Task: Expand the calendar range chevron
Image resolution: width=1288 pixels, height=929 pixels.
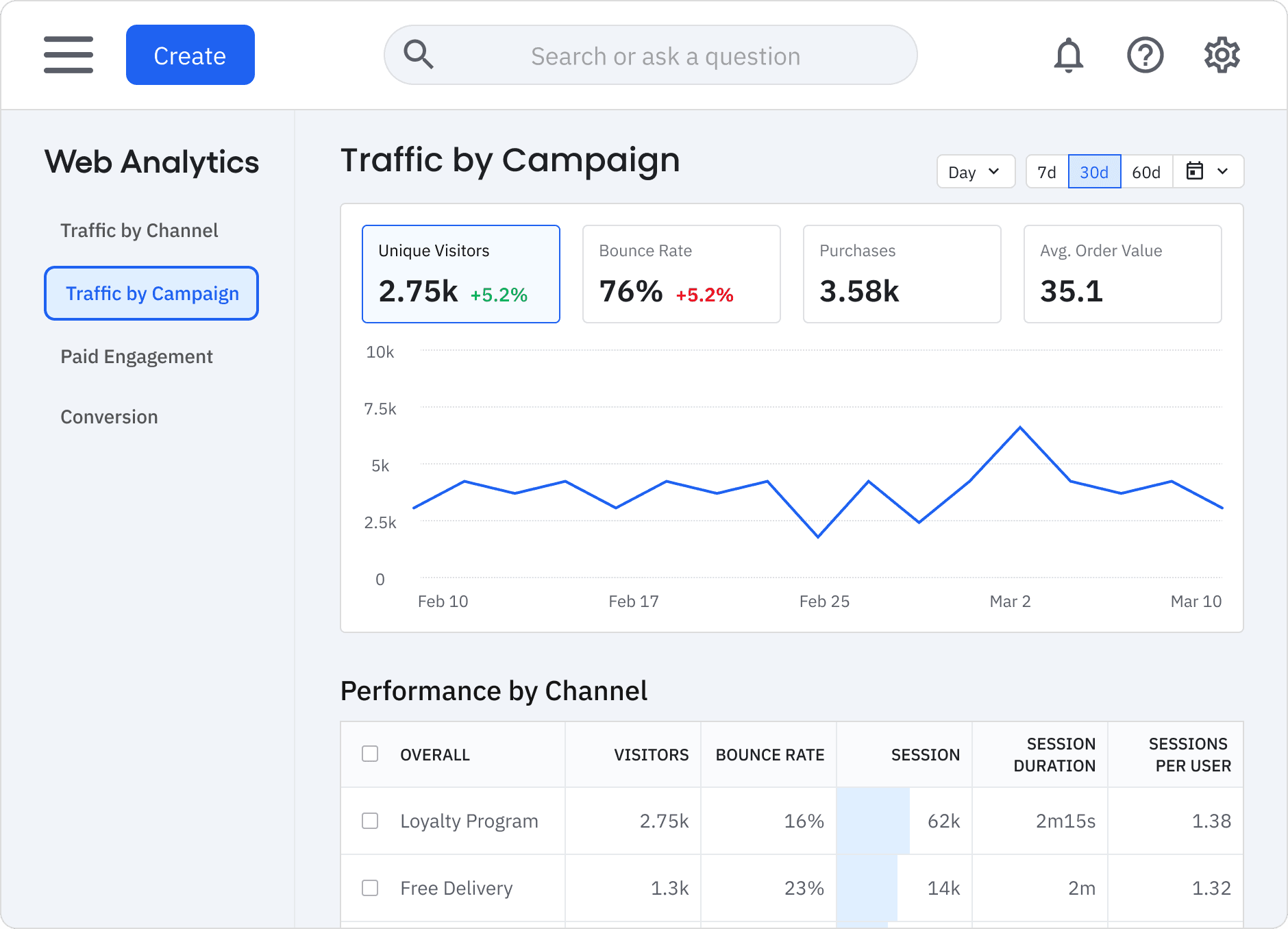Action: (x=1224, y=171)
